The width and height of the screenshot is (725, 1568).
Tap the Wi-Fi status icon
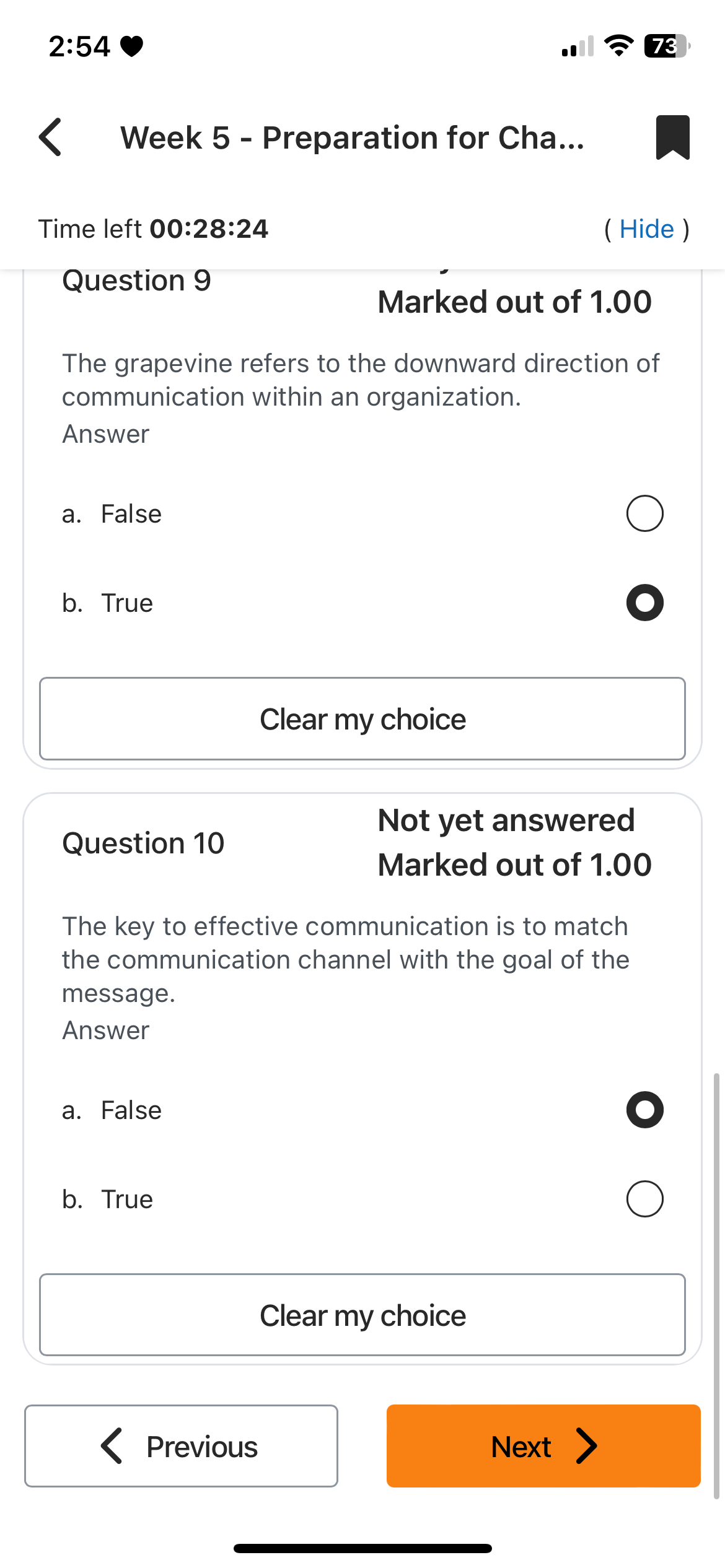618,46
